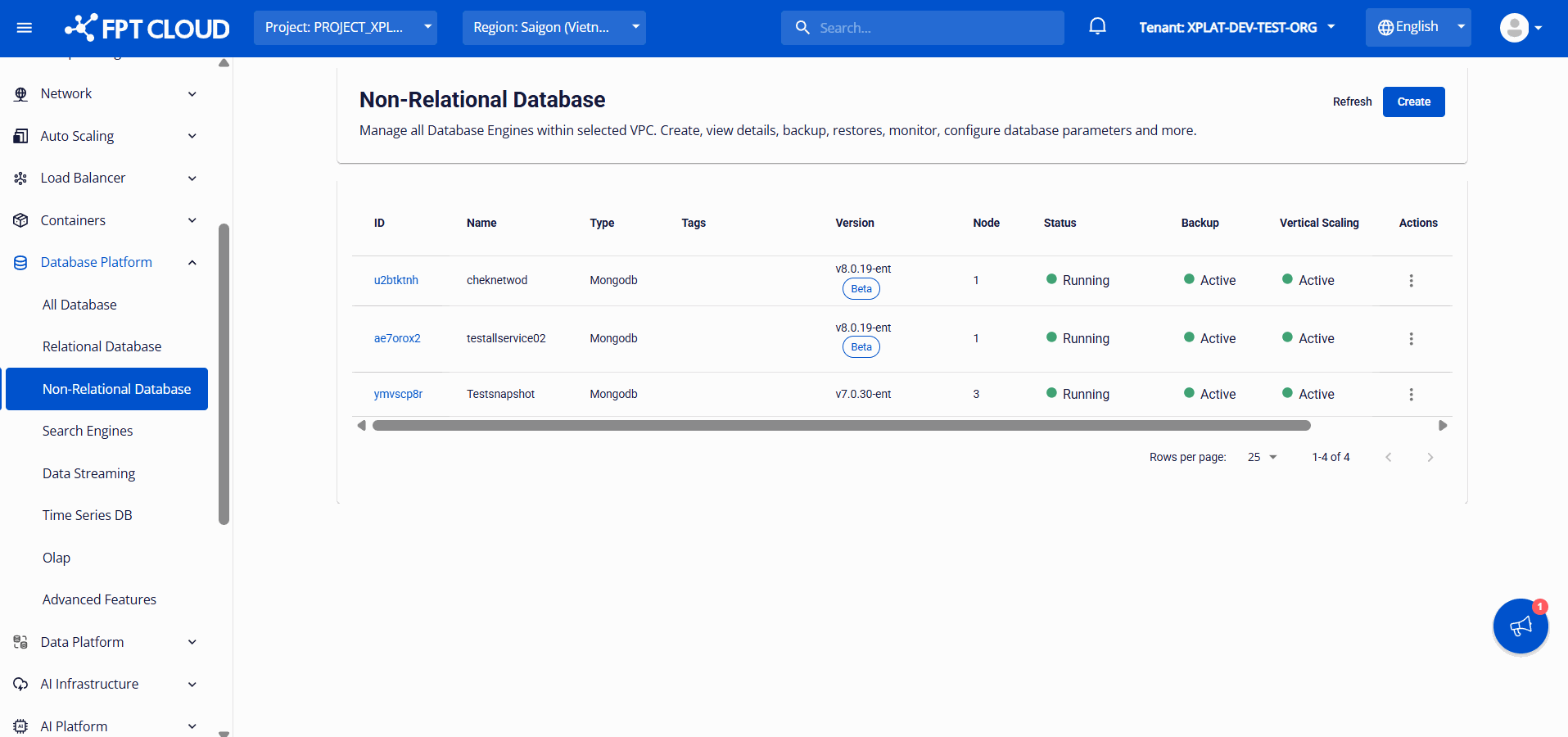Open Time Series DB menu item
The height and width of the screenshot is (737, 1568).
[88, 516]
